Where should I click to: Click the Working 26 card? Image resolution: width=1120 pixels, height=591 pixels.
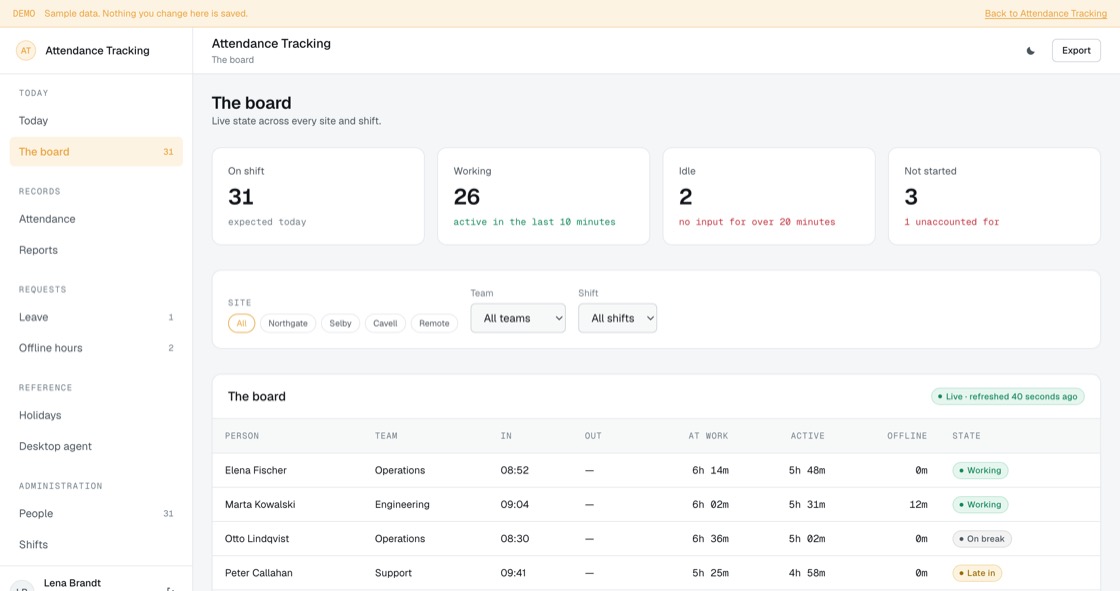(544, 197)
